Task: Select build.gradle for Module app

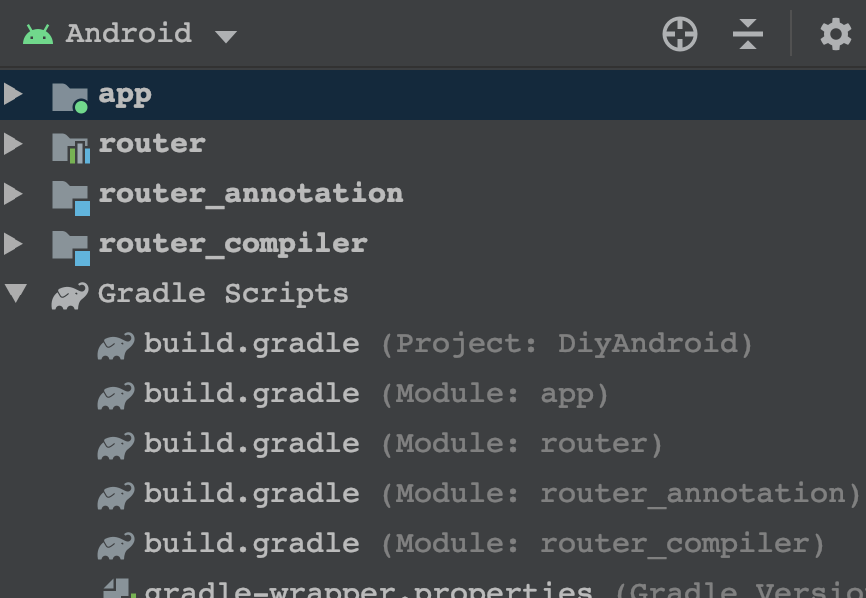Action: [251, 394]
